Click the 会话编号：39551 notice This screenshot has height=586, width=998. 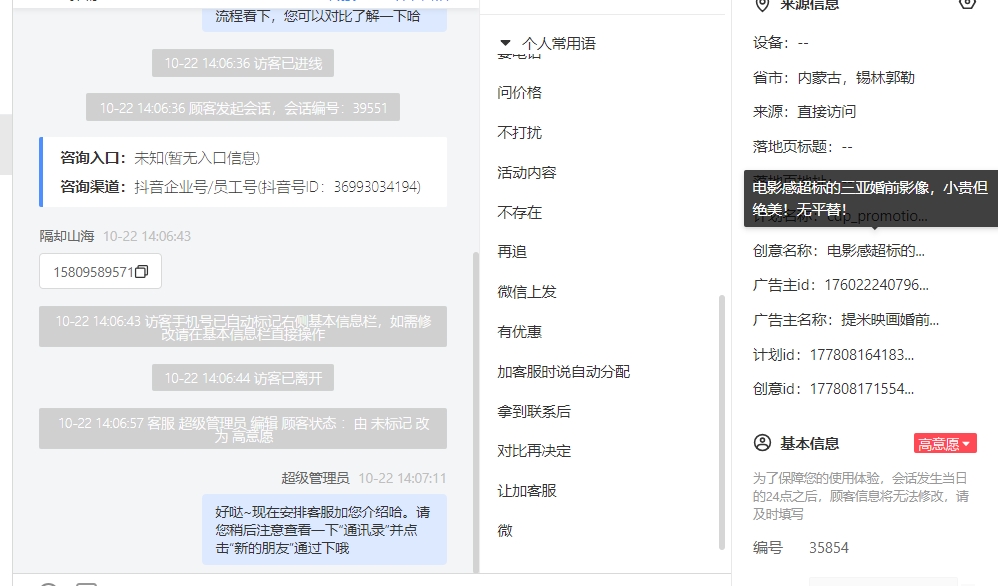pyautogui.click(x=243, y=108)
